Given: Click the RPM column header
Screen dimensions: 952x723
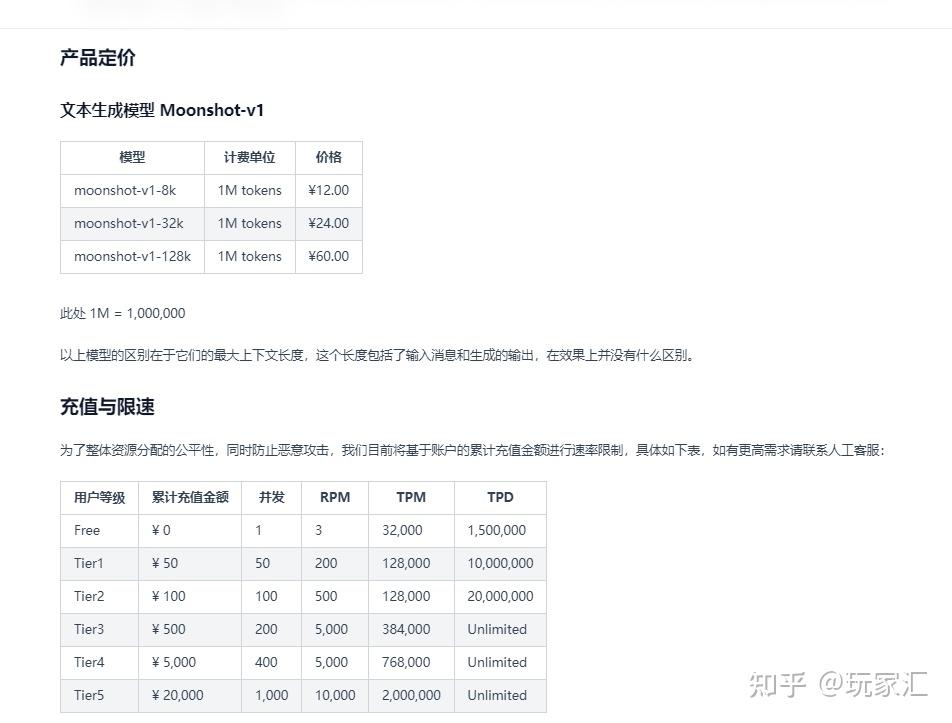Looking at the screenshot, I should click(x=334, y=497).
